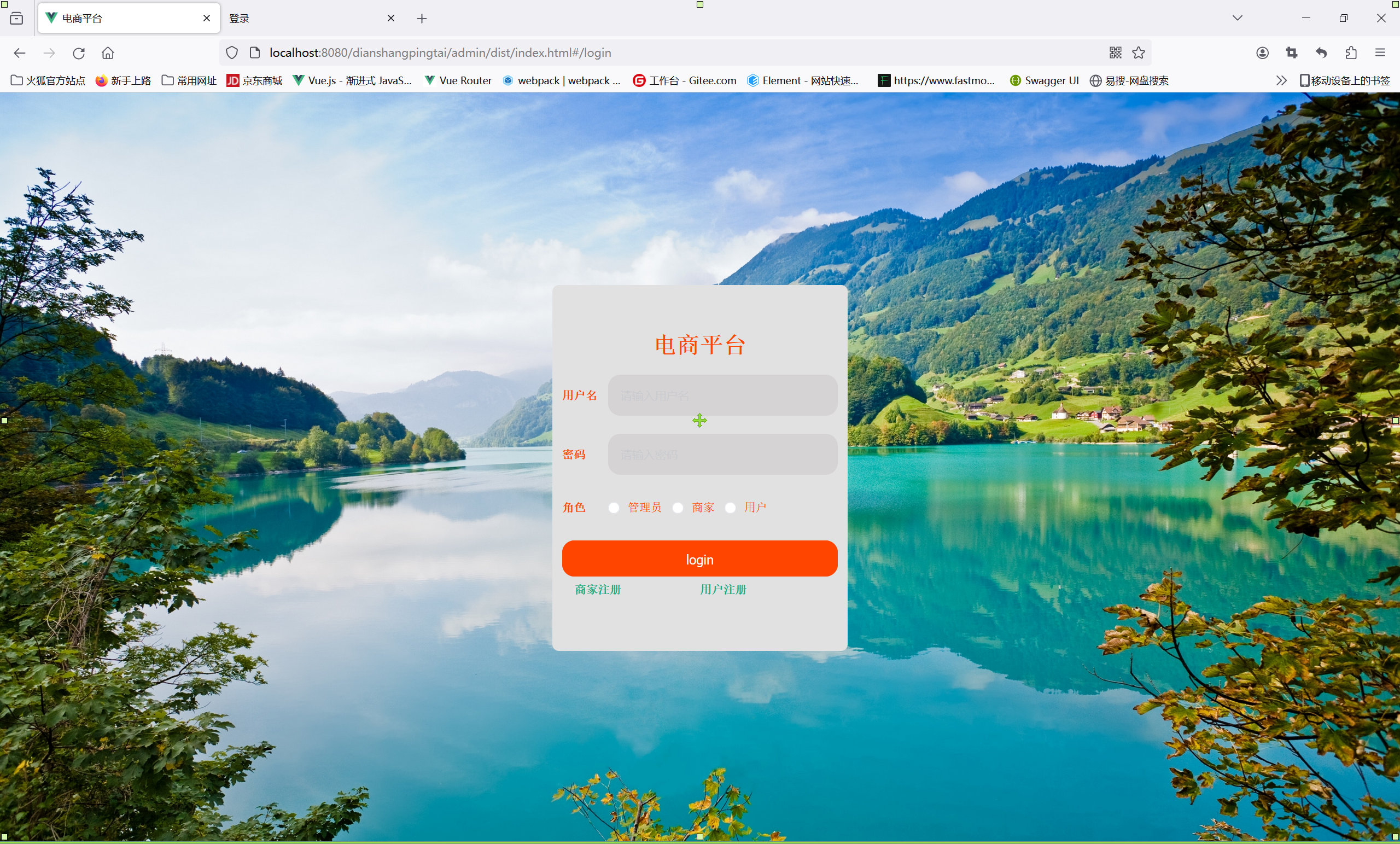Open the QR code icon in address bar
1400x844 pixels.
click(1115, 53)
